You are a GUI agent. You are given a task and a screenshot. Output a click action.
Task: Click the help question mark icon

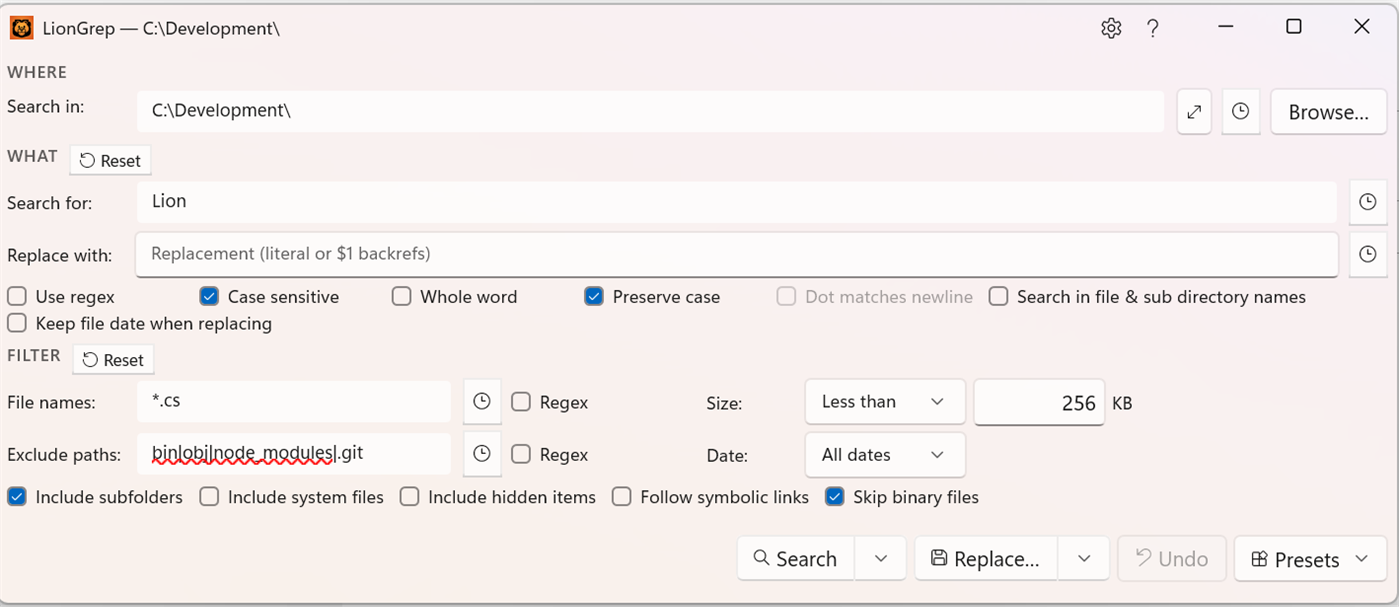pyautogui.click(x=1153, y=28)
